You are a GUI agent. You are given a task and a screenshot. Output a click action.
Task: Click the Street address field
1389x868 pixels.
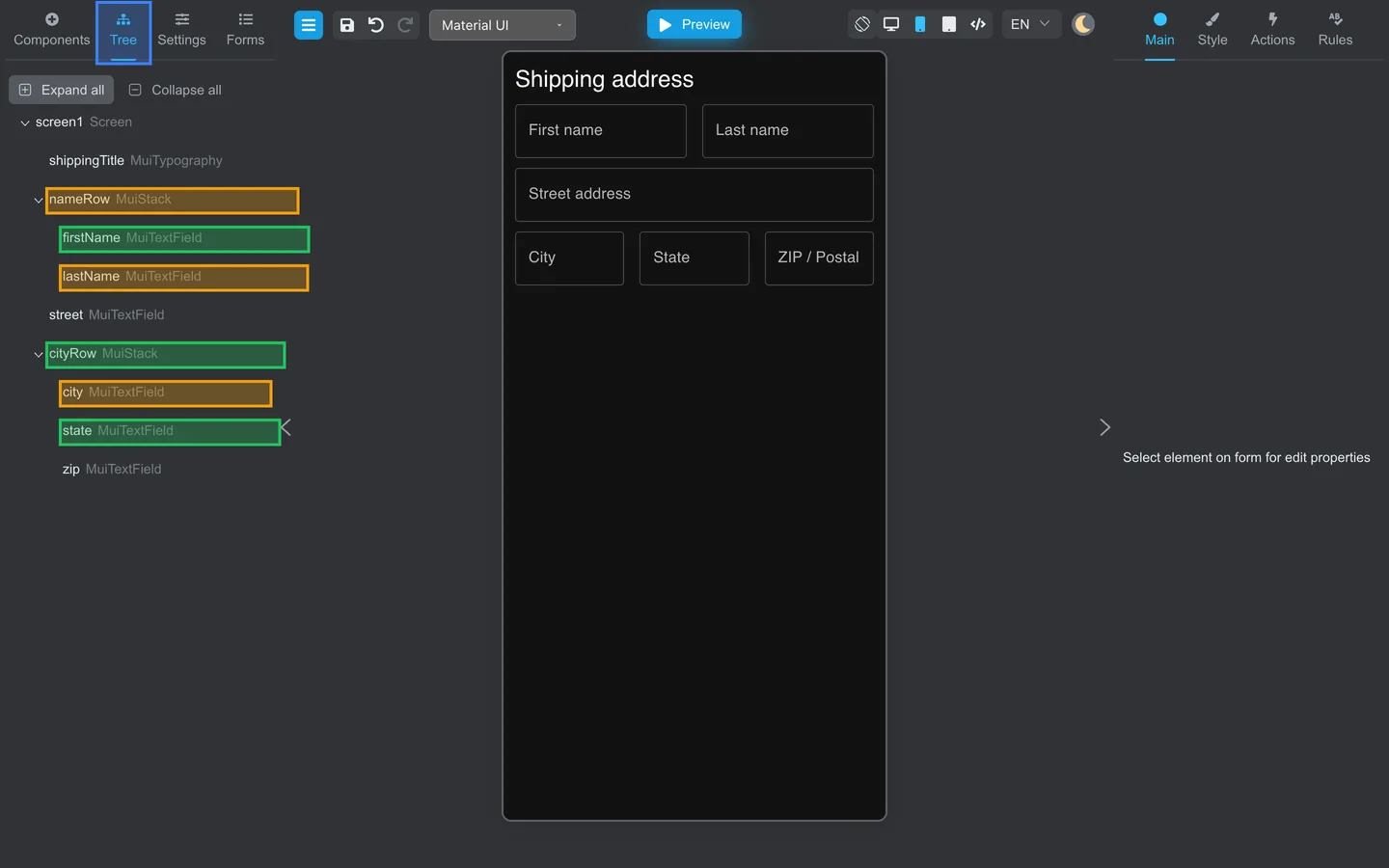tap(694, 195)
